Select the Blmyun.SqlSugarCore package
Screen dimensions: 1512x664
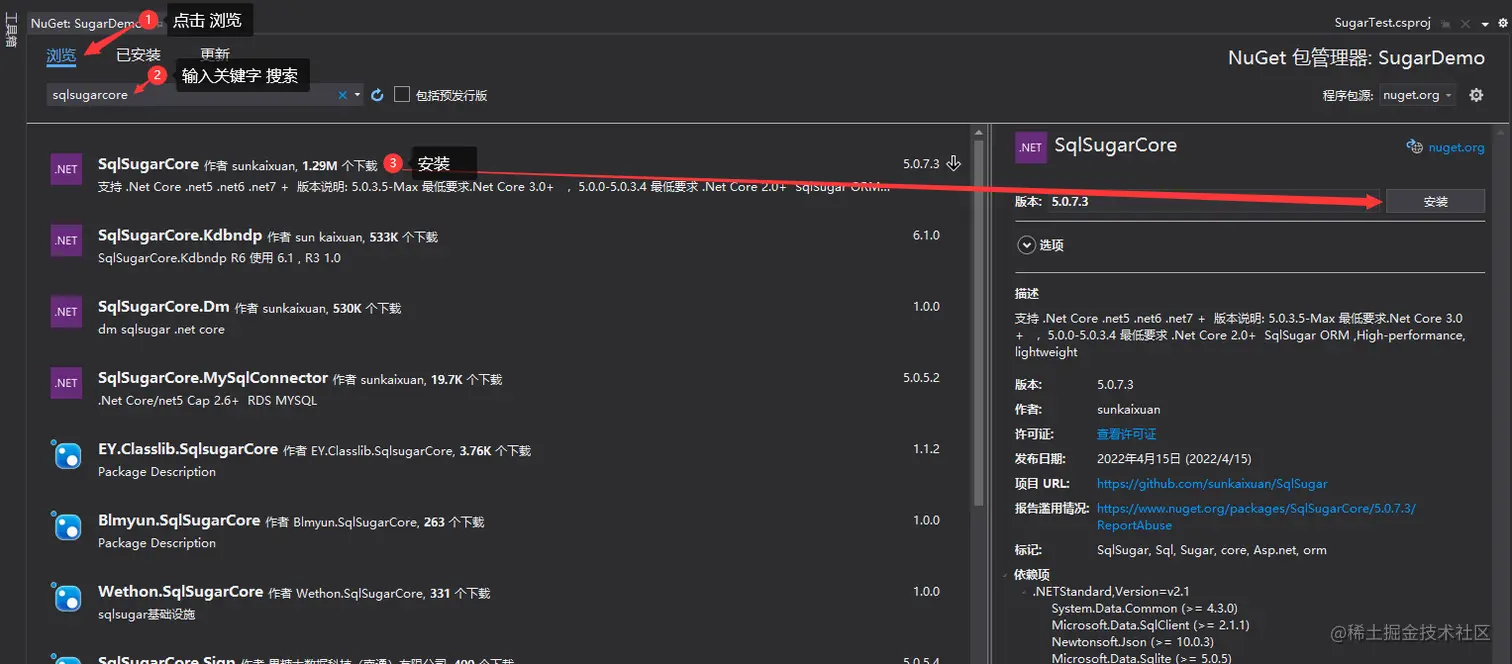tap(500, 530)
